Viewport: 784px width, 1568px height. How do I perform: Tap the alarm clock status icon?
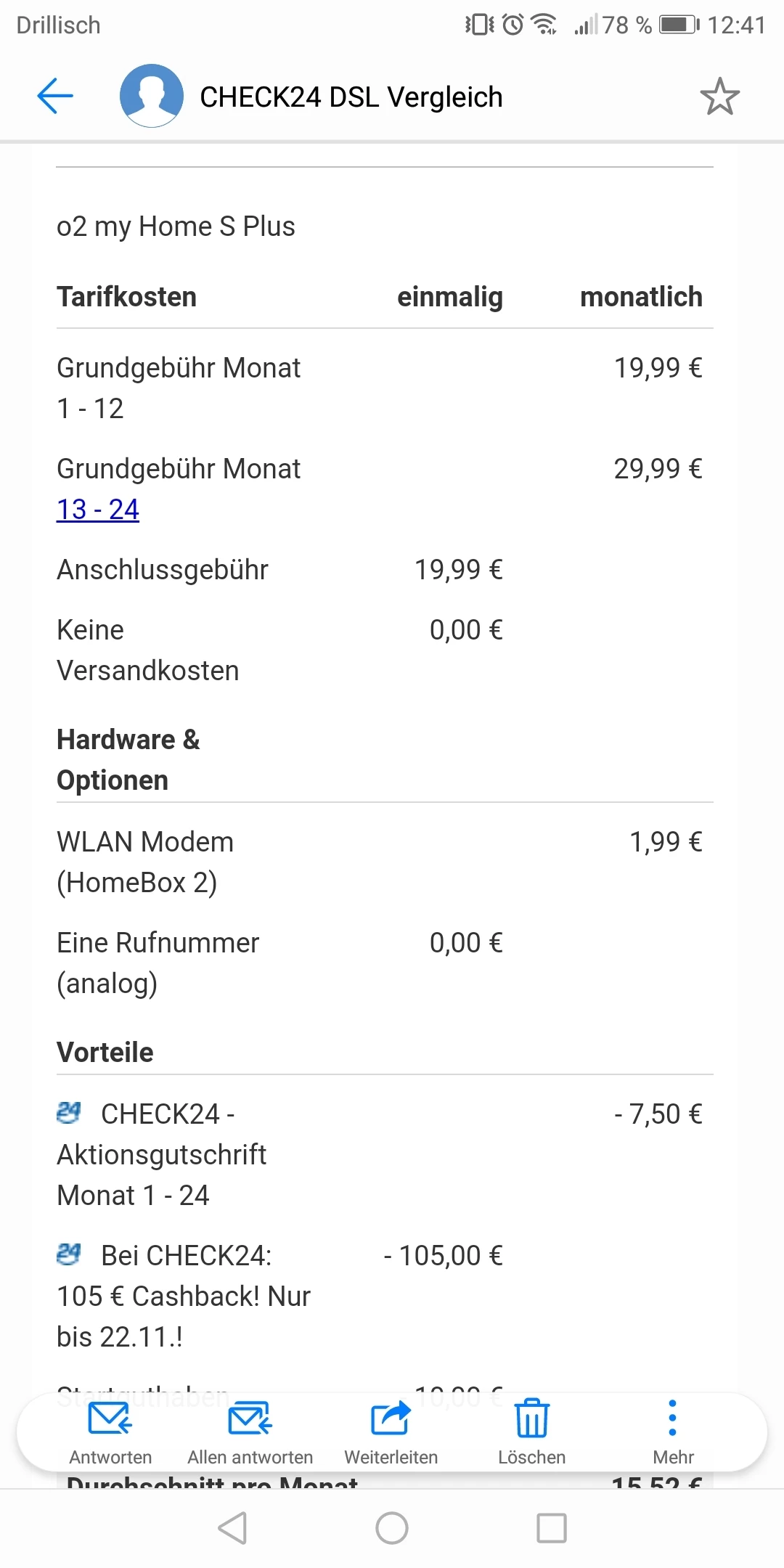(x=513, y=25)
